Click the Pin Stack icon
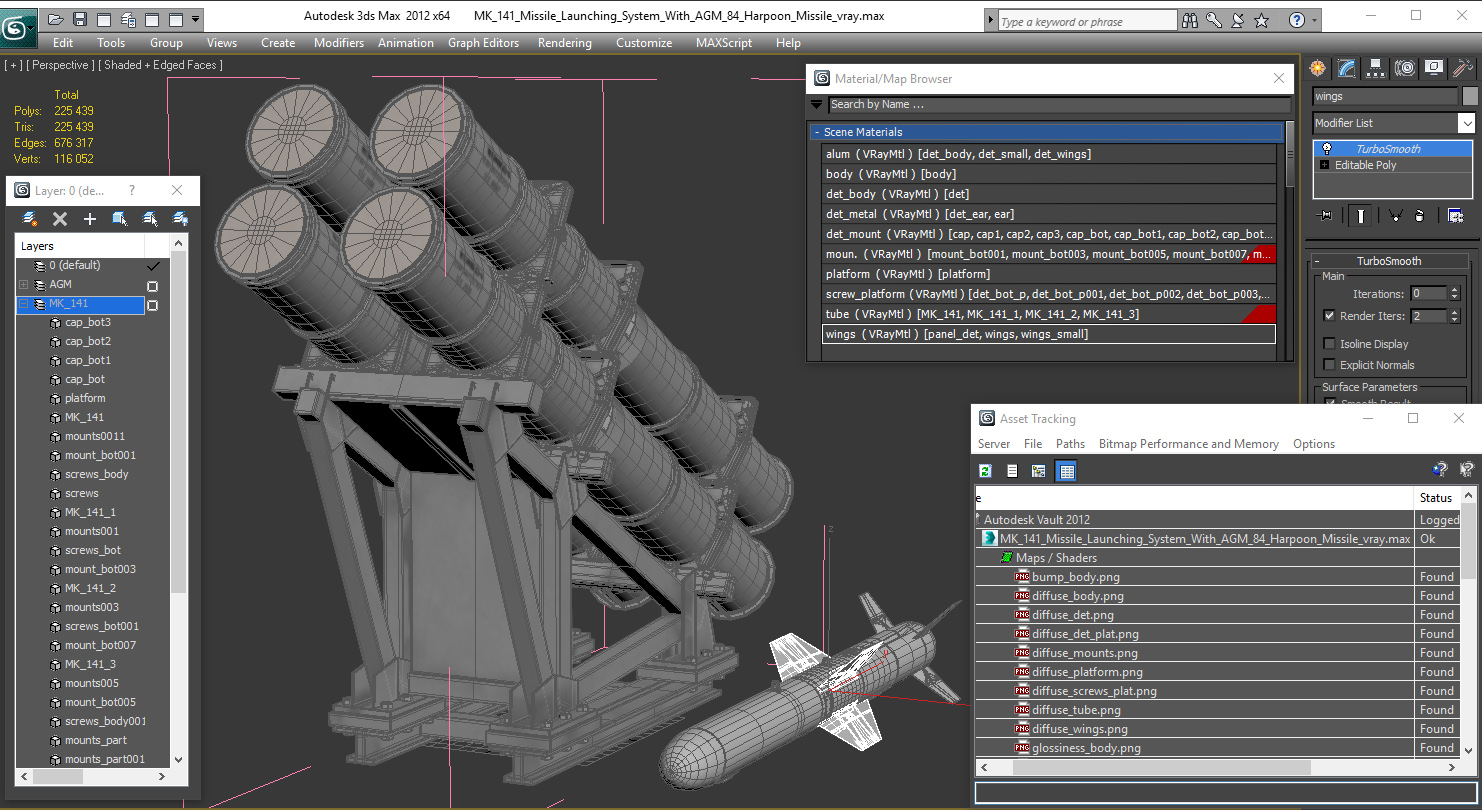 click(1326, 215)
